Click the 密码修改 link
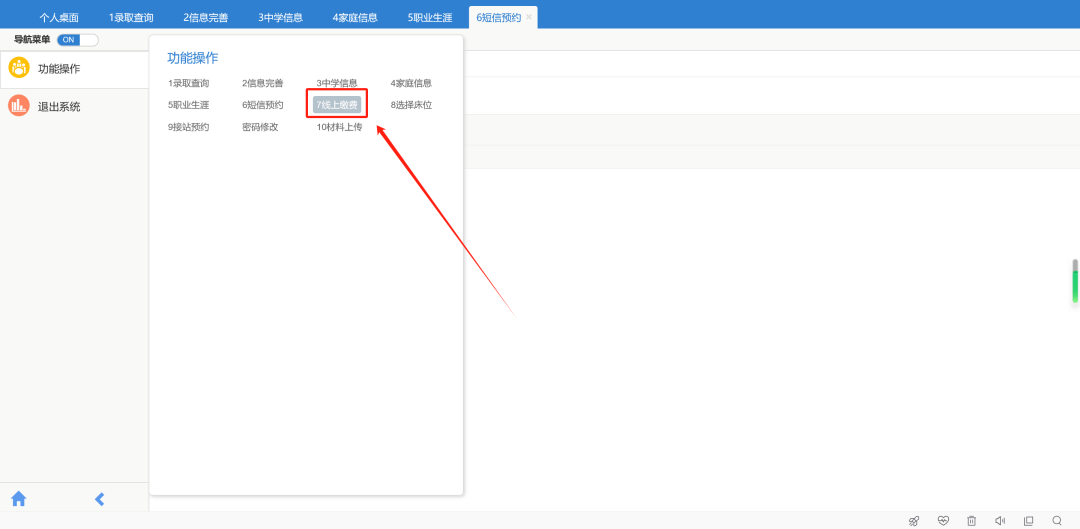 click(x=260, y=127)
